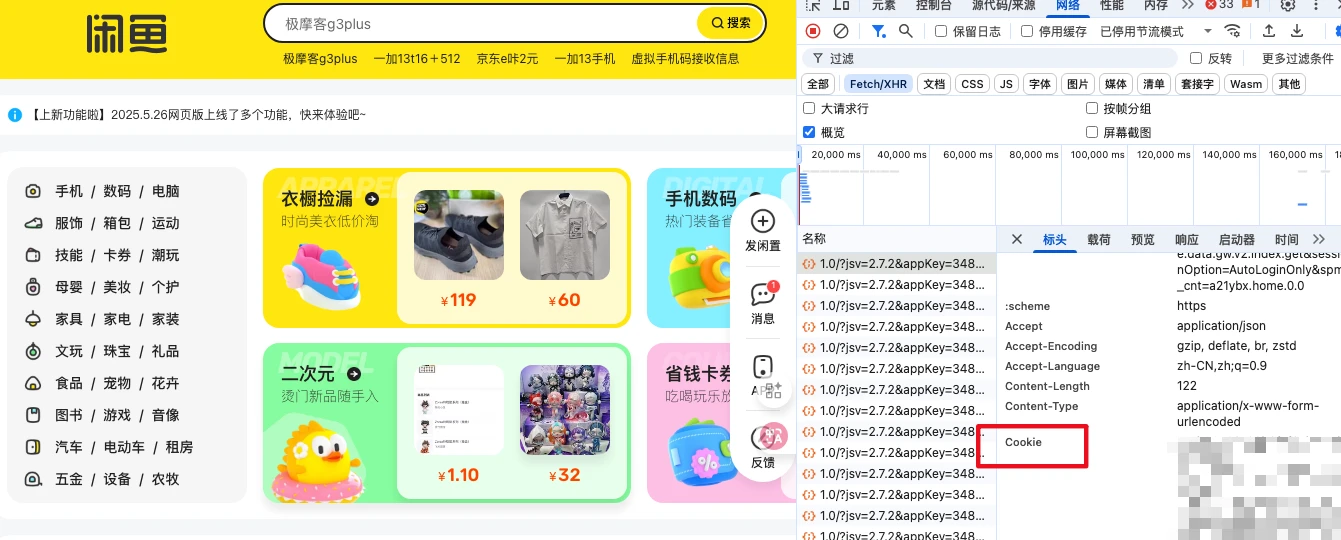Filter requests by Wasm
Viewport: 1341px width, 540px height.
coord(1246,84)
